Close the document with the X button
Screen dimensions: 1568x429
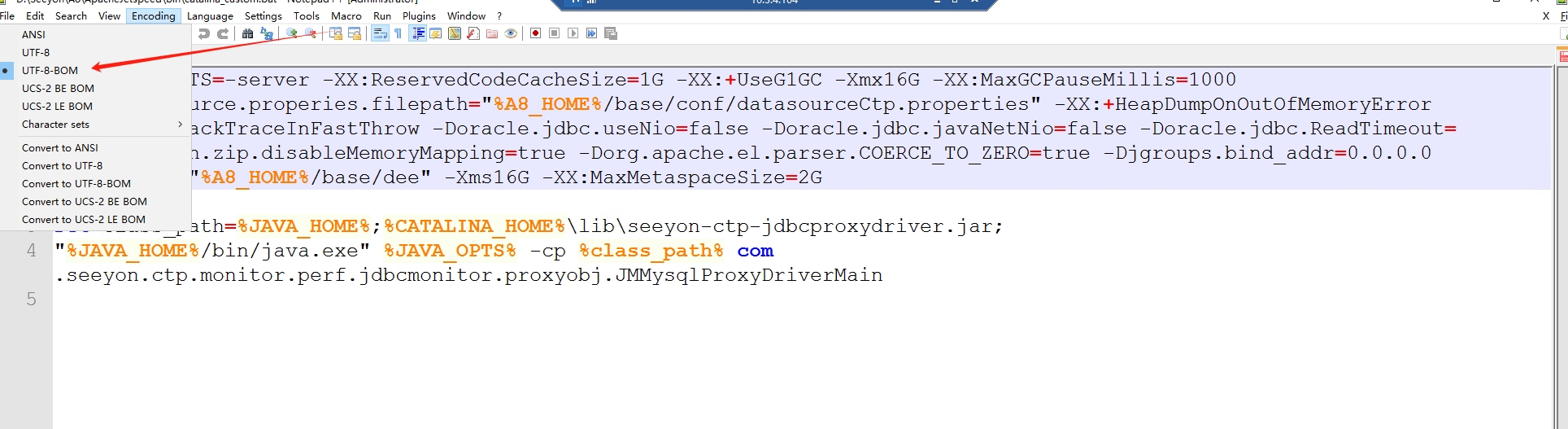tap(1546, 16)
